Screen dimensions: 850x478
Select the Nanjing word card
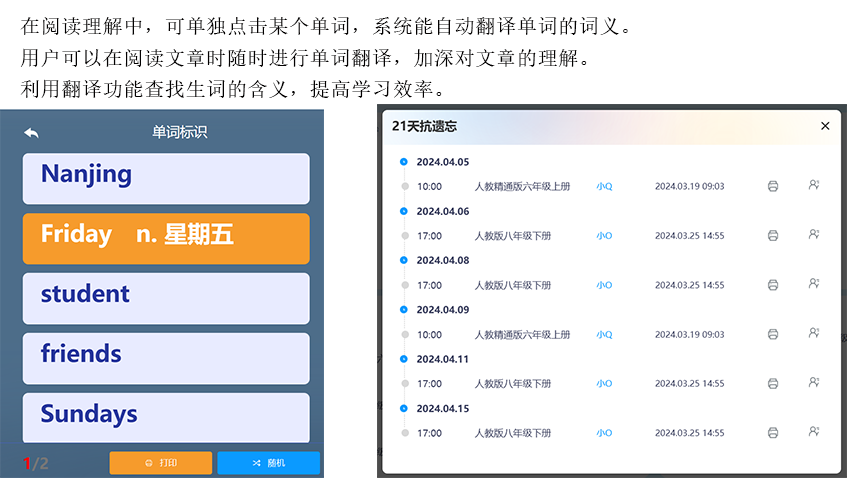(x=165, y=178)
